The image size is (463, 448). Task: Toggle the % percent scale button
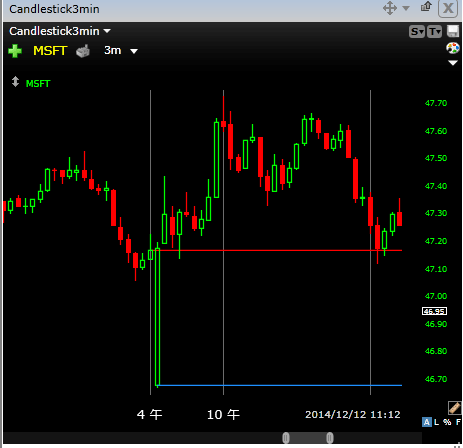coord(447,422)
